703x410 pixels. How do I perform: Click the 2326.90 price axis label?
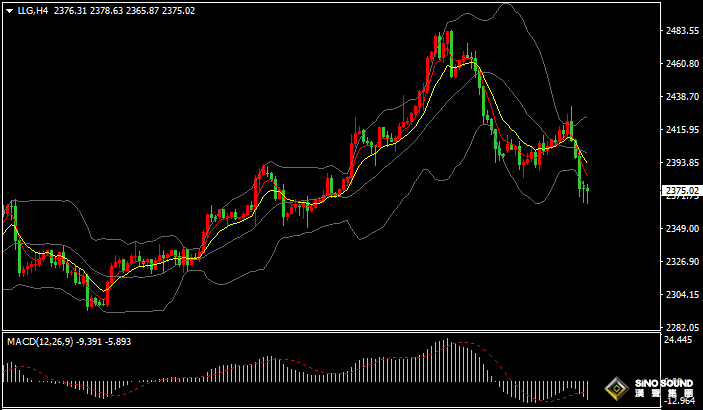(681, 262)
